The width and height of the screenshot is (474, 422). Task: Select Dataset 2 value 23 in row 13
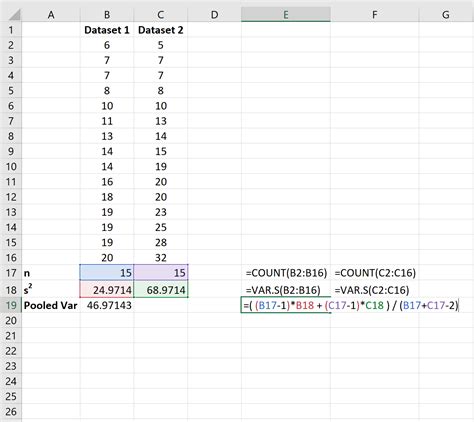point(161,212)
